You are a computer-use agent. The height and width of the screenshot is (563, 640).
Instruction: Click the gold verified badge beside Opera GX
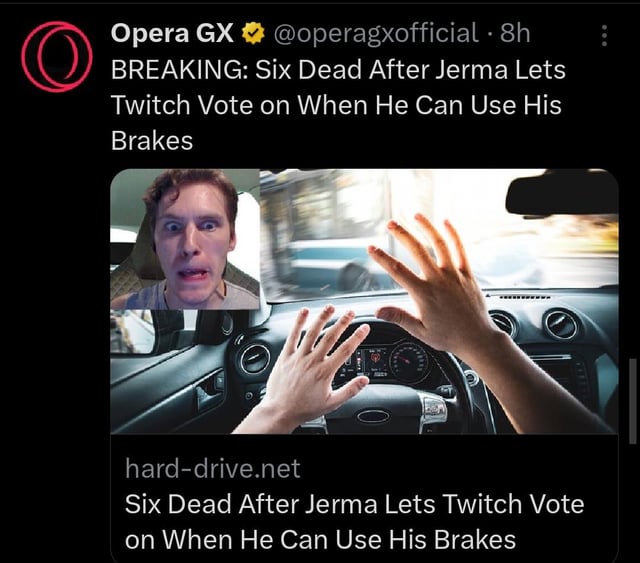click(x=253, y=33)
